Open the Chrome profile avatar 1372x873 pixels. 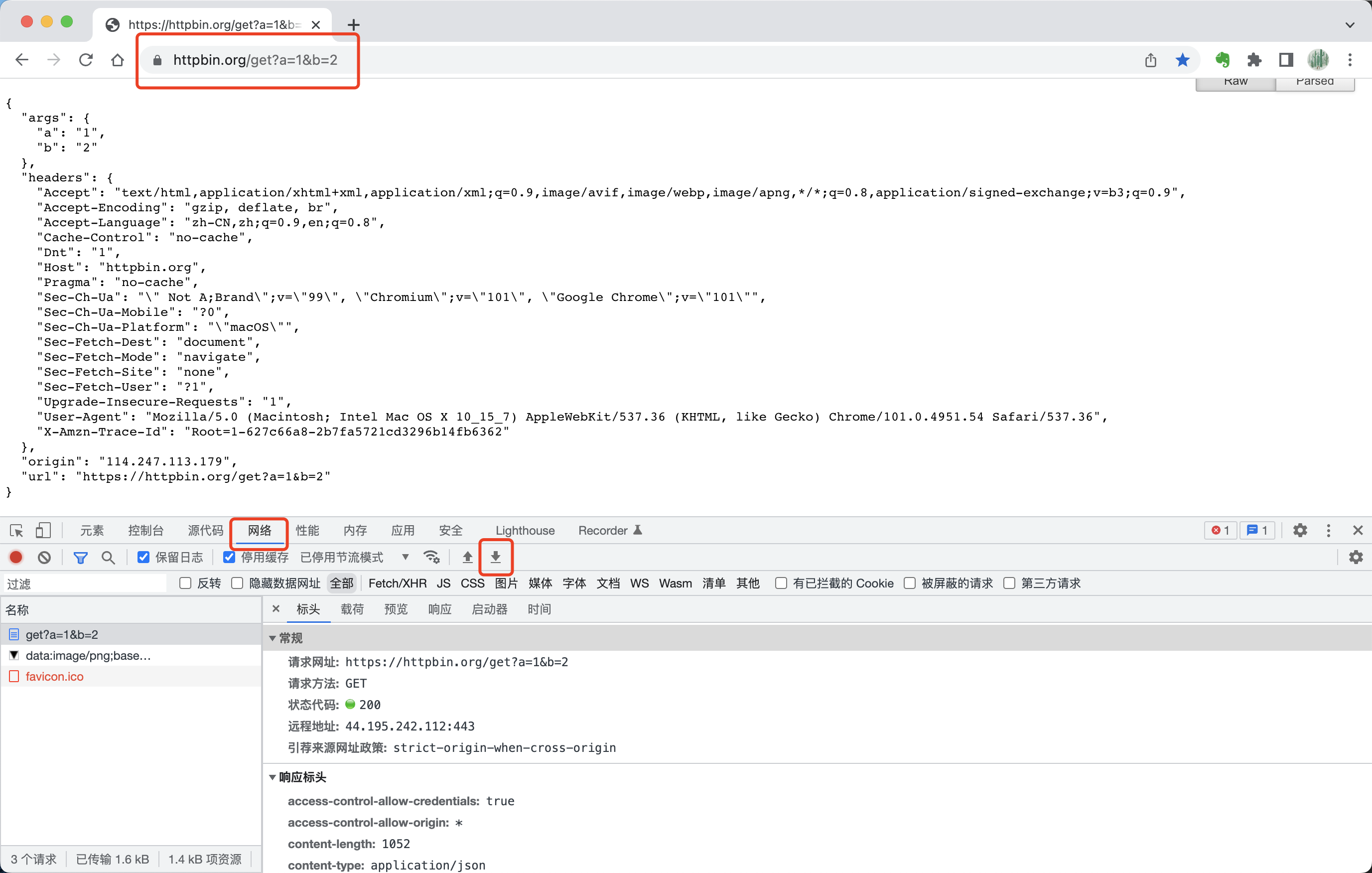1318,60
